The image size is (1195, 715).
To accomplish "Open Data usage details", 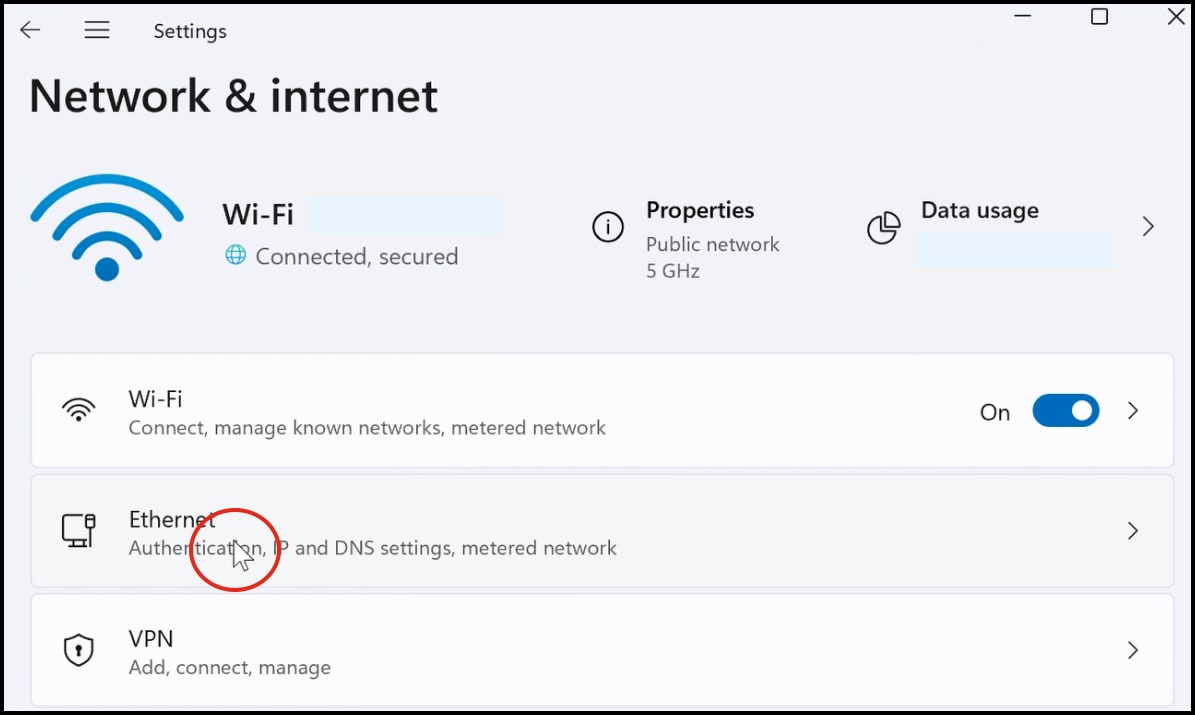I will click(979, 211).
